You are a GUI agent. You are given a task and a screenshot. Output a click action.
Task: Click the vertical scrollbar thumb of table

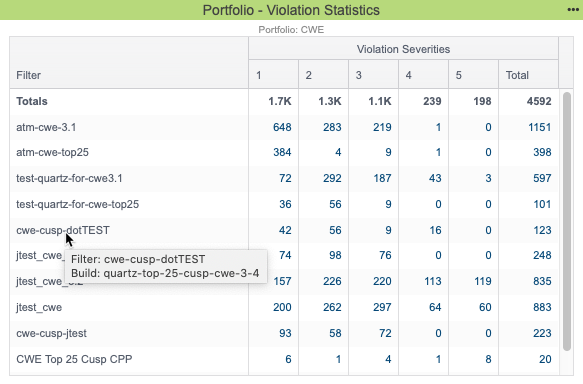coord(567,222)
